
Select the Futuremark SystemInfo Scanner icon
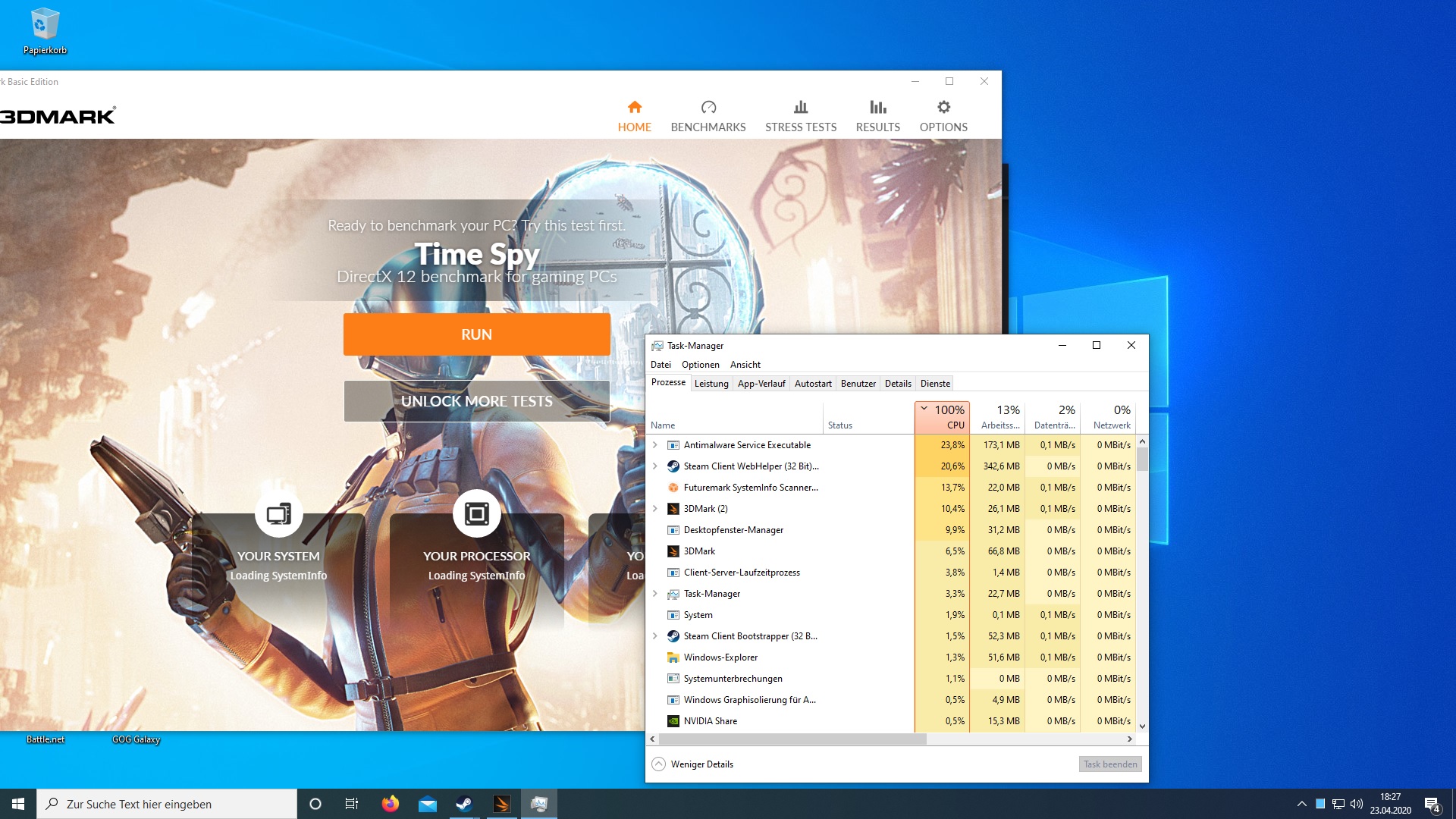(673, 488)
